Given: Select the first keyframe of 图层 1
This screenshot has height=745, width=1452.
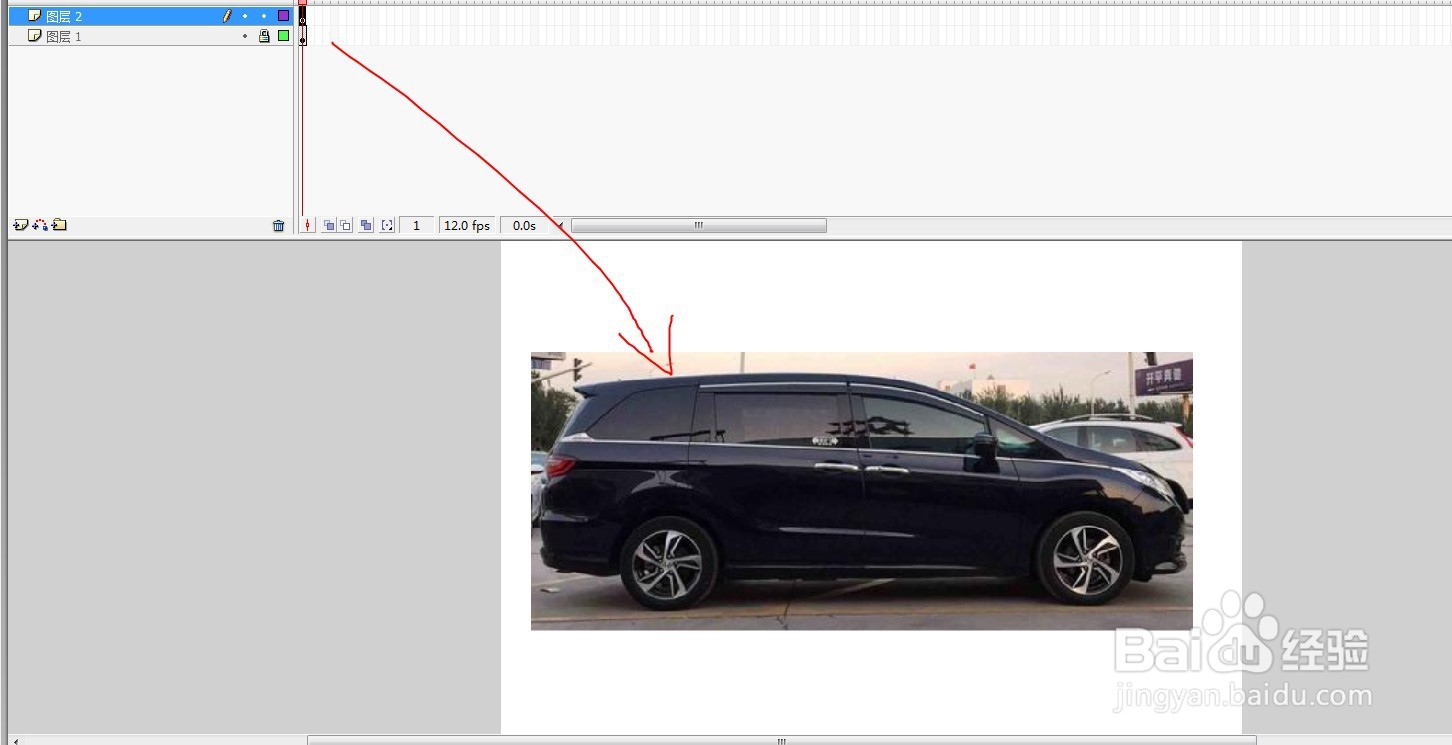Looking at the screenshot, I should click(x=302, y=36).
